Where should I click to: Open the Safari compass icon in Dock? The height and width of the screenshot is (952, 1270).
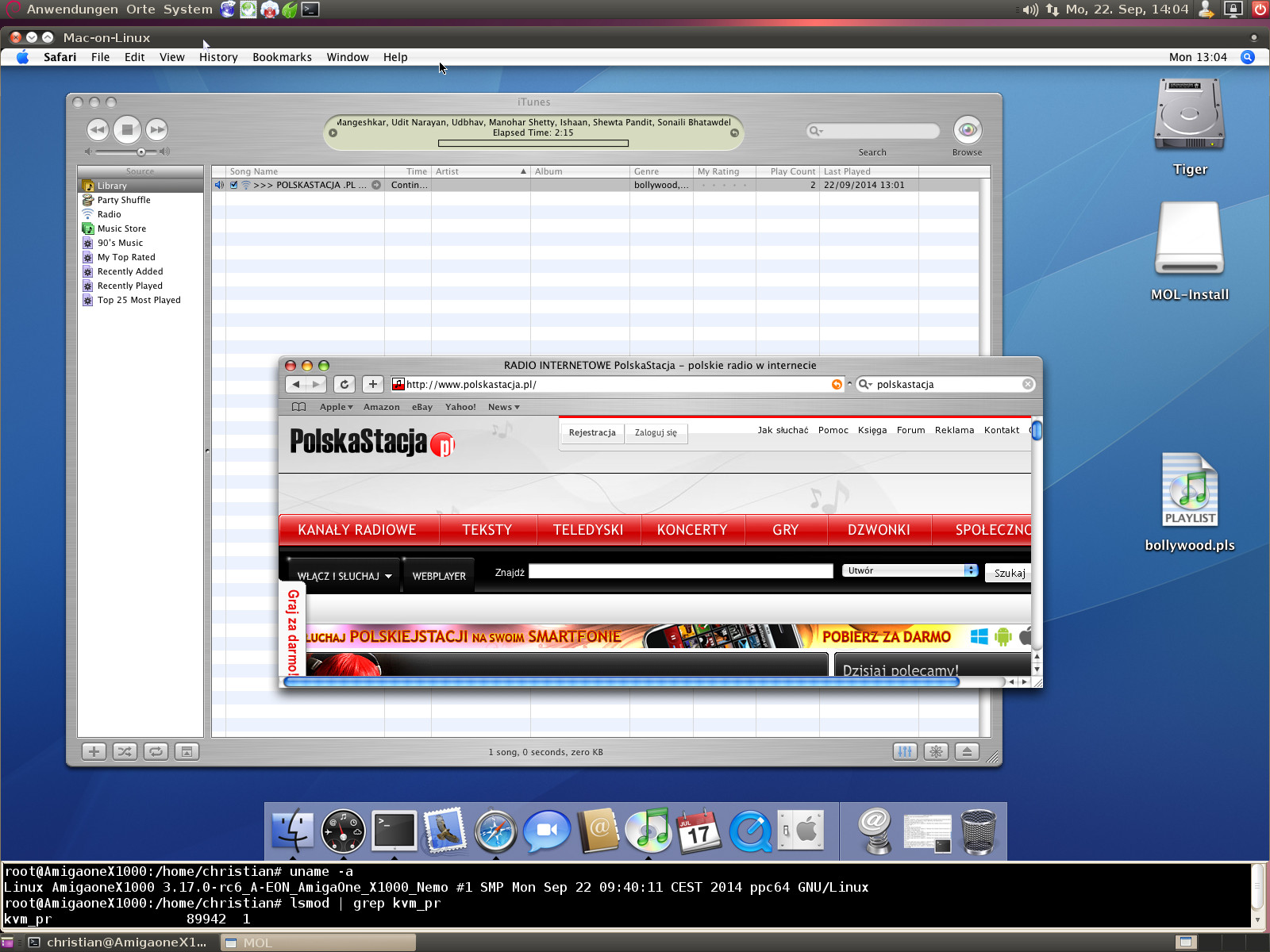click(495, 831)
